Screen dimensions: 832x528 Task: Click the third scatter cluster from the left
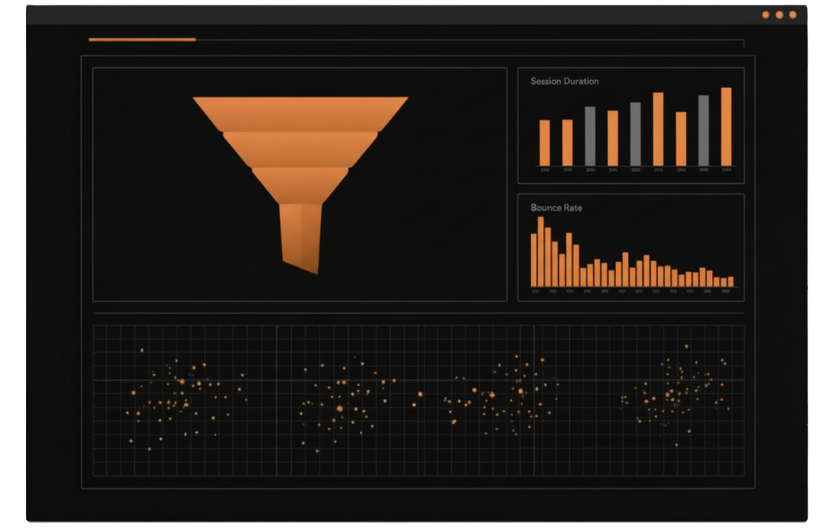(495, 400)
